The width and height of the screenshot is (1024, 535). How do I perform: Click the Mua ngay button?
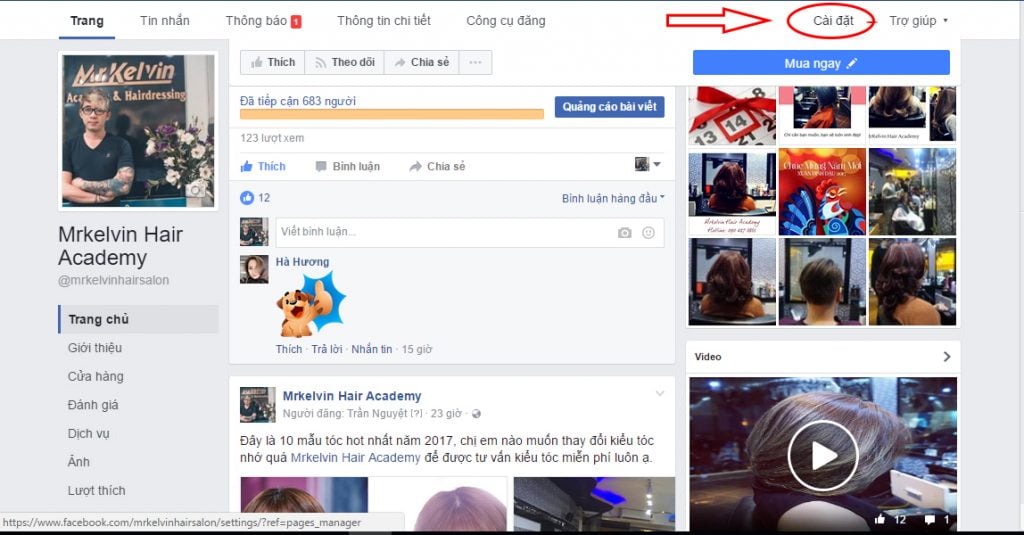pyautogui.click(x=821, y=63)
